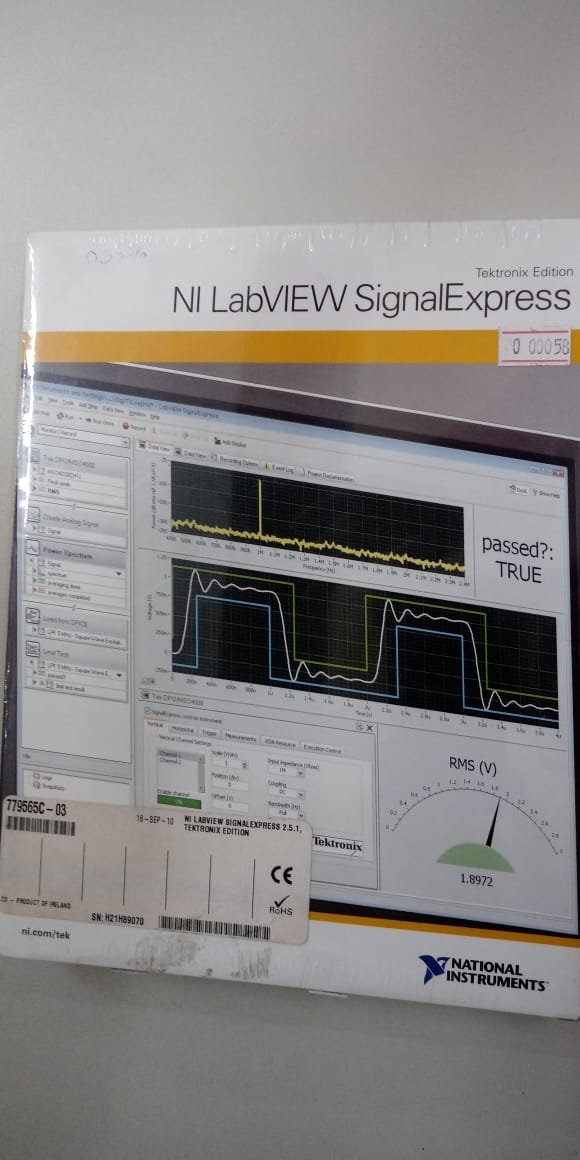Open the spectrum output dropdown arrow
Screen dimensions: 580x1160
[x=118, y=574]
